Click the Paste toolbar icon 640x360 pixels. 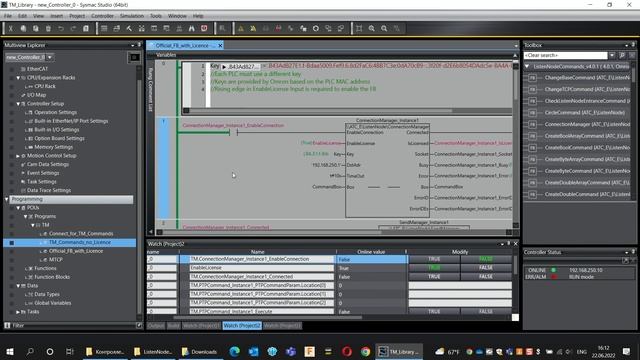tap(36, 29)
